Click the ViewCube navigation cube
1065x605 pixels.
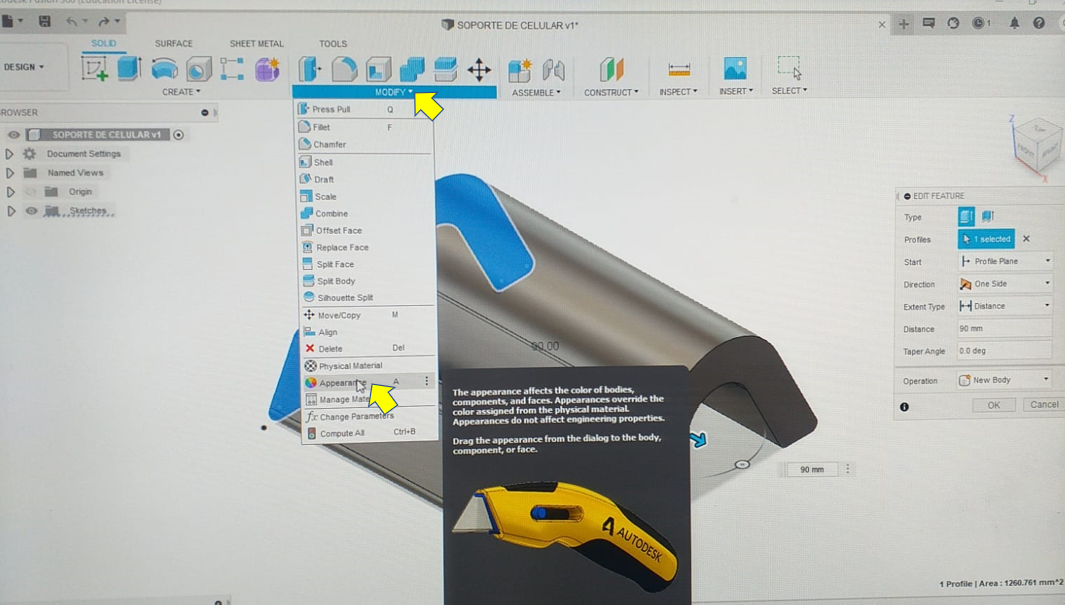point(1037,145)
